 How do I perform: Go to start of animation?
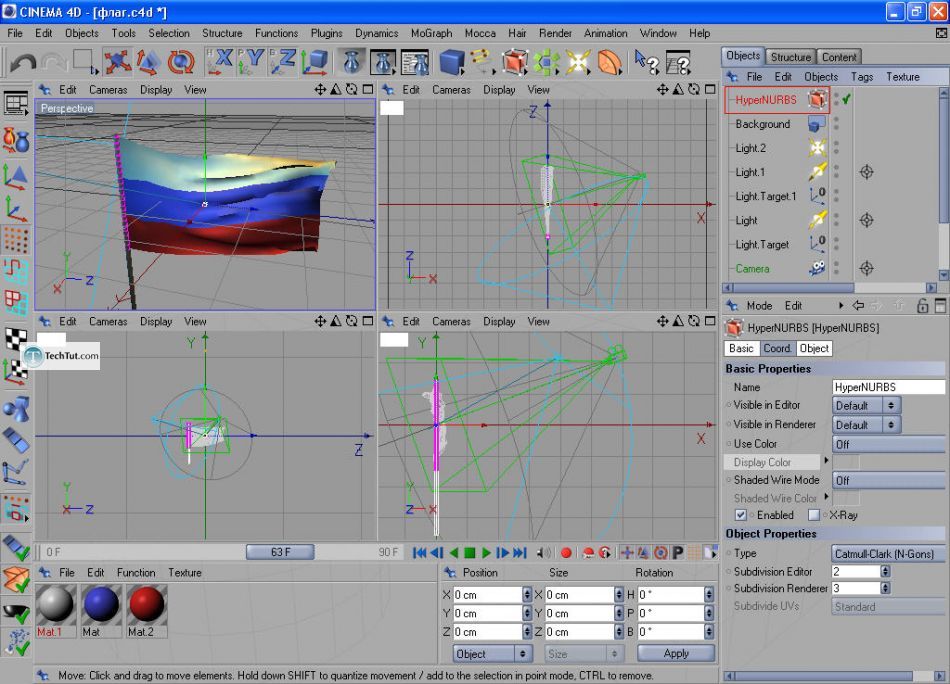tap(419, 553)
